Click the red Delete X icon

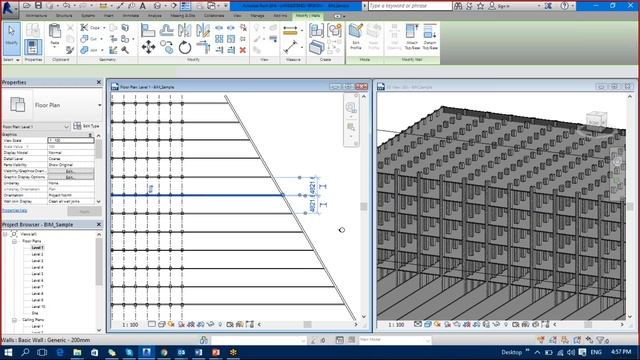[243, 50]
